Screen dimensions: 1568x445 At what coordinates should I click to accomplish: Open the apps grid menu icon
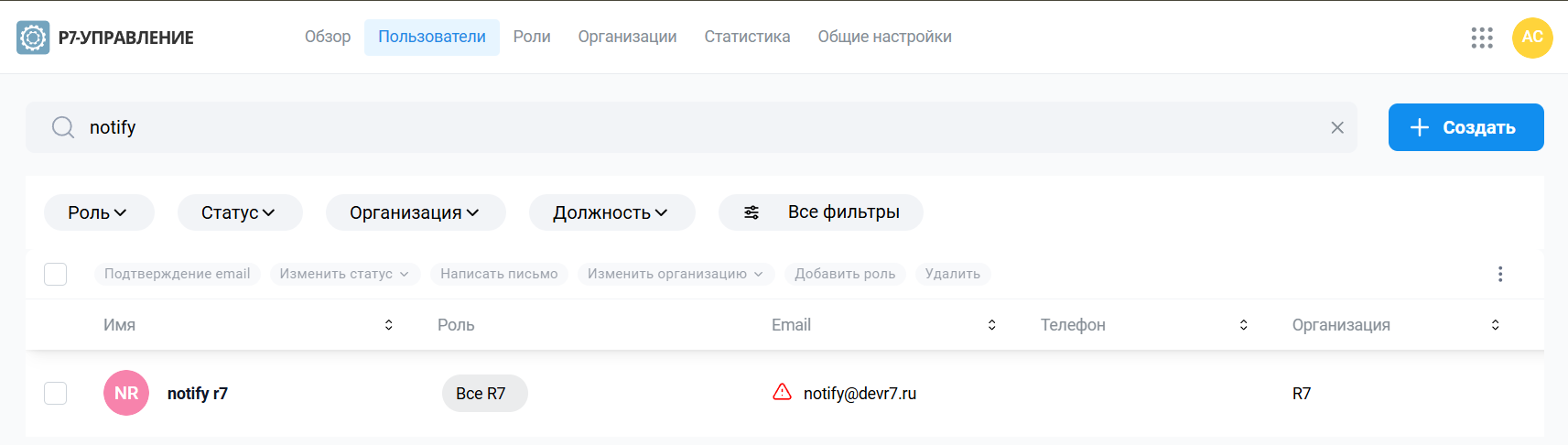click(x=1482, y=38)
